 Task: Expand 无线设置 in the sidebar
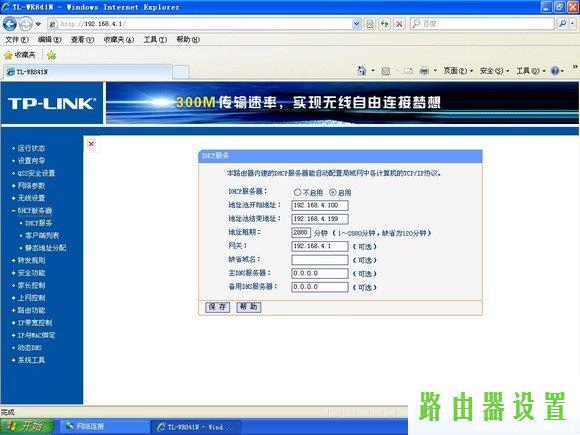tap(31, 198)
